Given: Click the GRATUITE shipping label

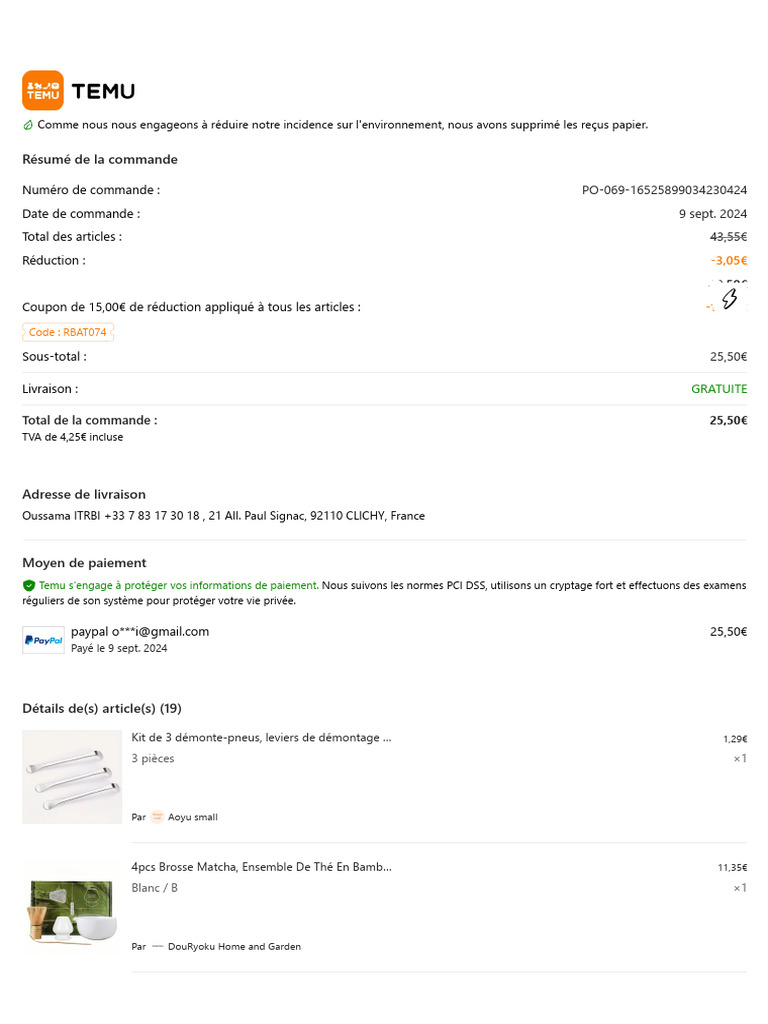Looking at the screenshot, I should point(718,389).
